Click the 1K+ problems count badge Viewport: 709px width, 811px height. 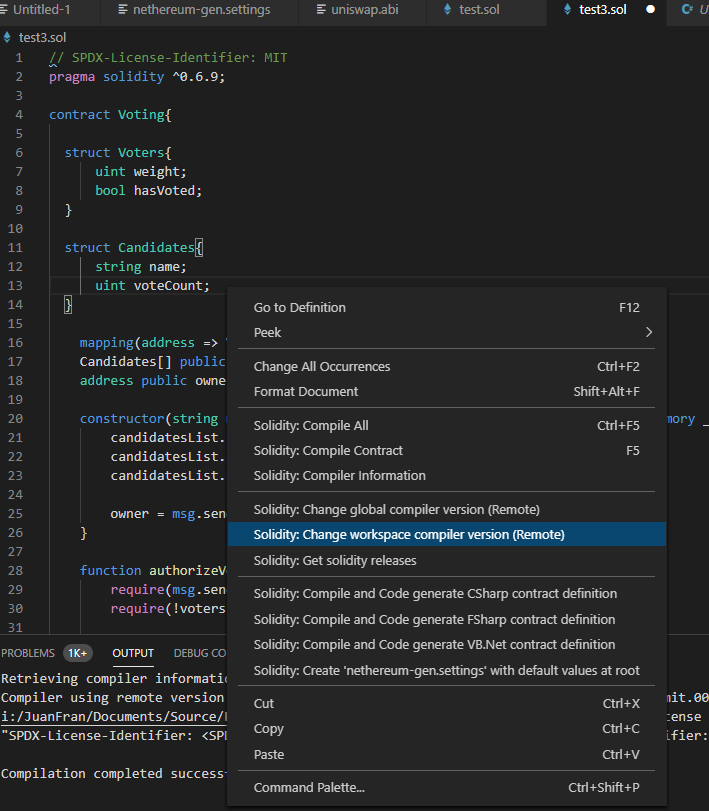77,653
